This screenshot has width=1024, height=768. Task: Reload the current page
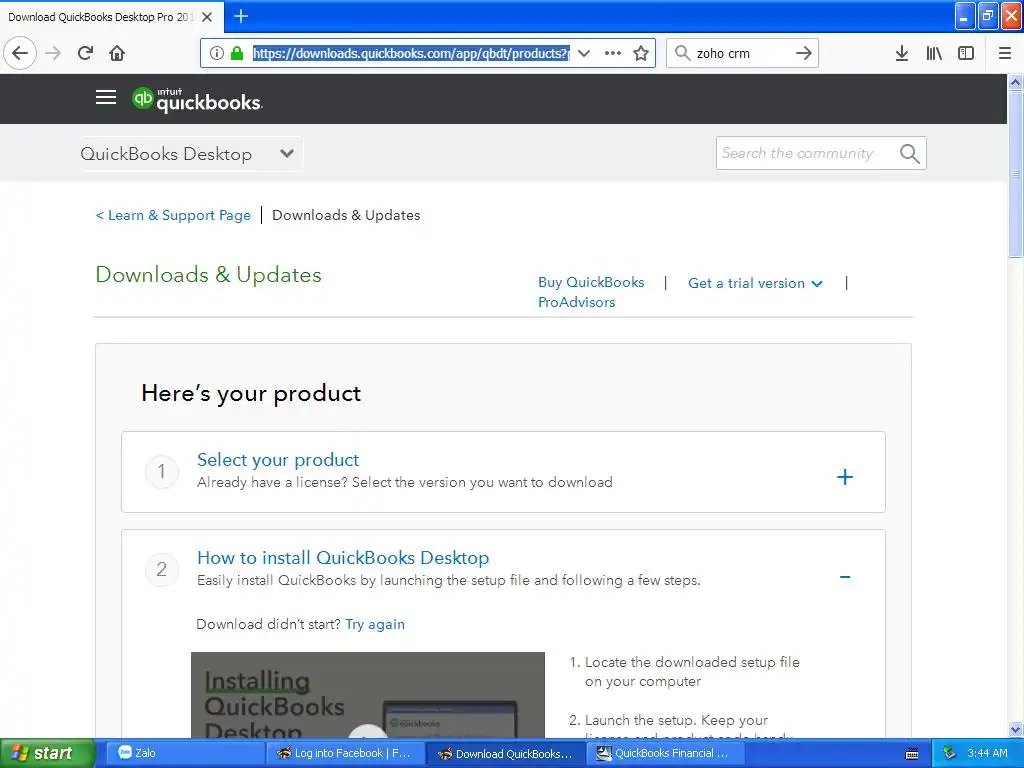(x=86, y=53)
